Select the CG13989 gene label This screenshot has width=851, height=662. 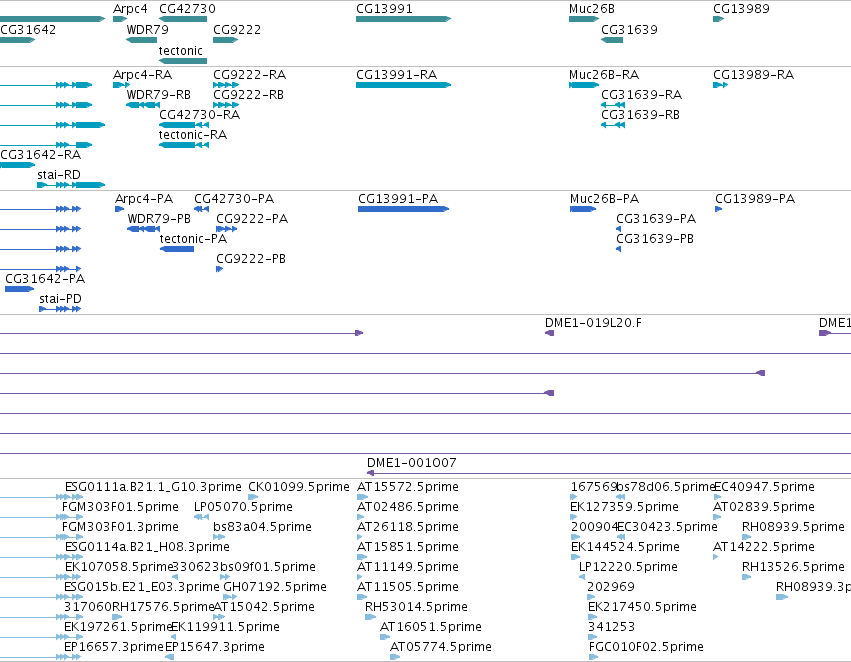pyautogui.click(x=741, y=9)
